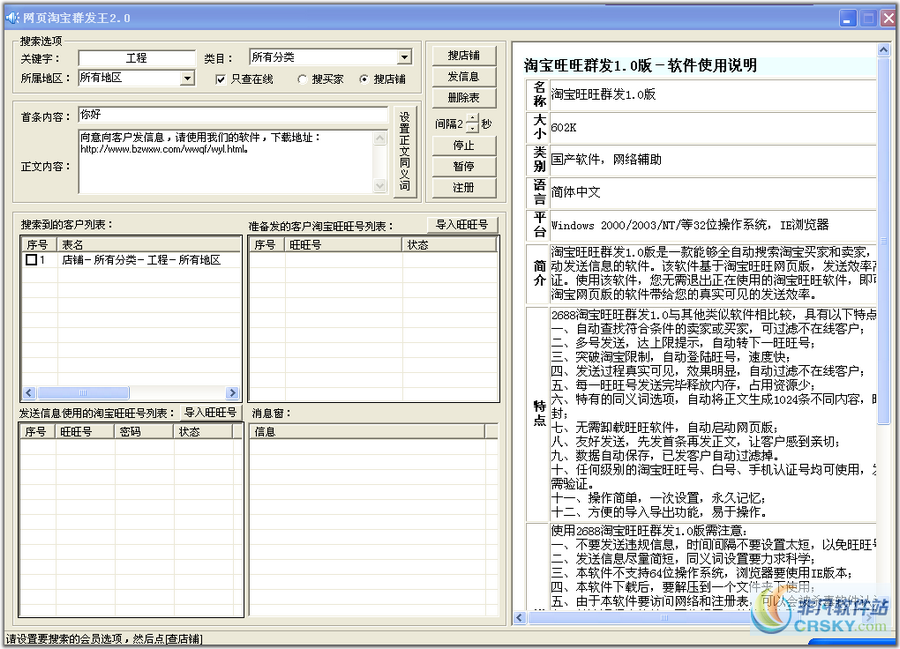Open the 所属地区 region dropdown showing 所有地区
900x649 pixels.
[x=190, y=78]
